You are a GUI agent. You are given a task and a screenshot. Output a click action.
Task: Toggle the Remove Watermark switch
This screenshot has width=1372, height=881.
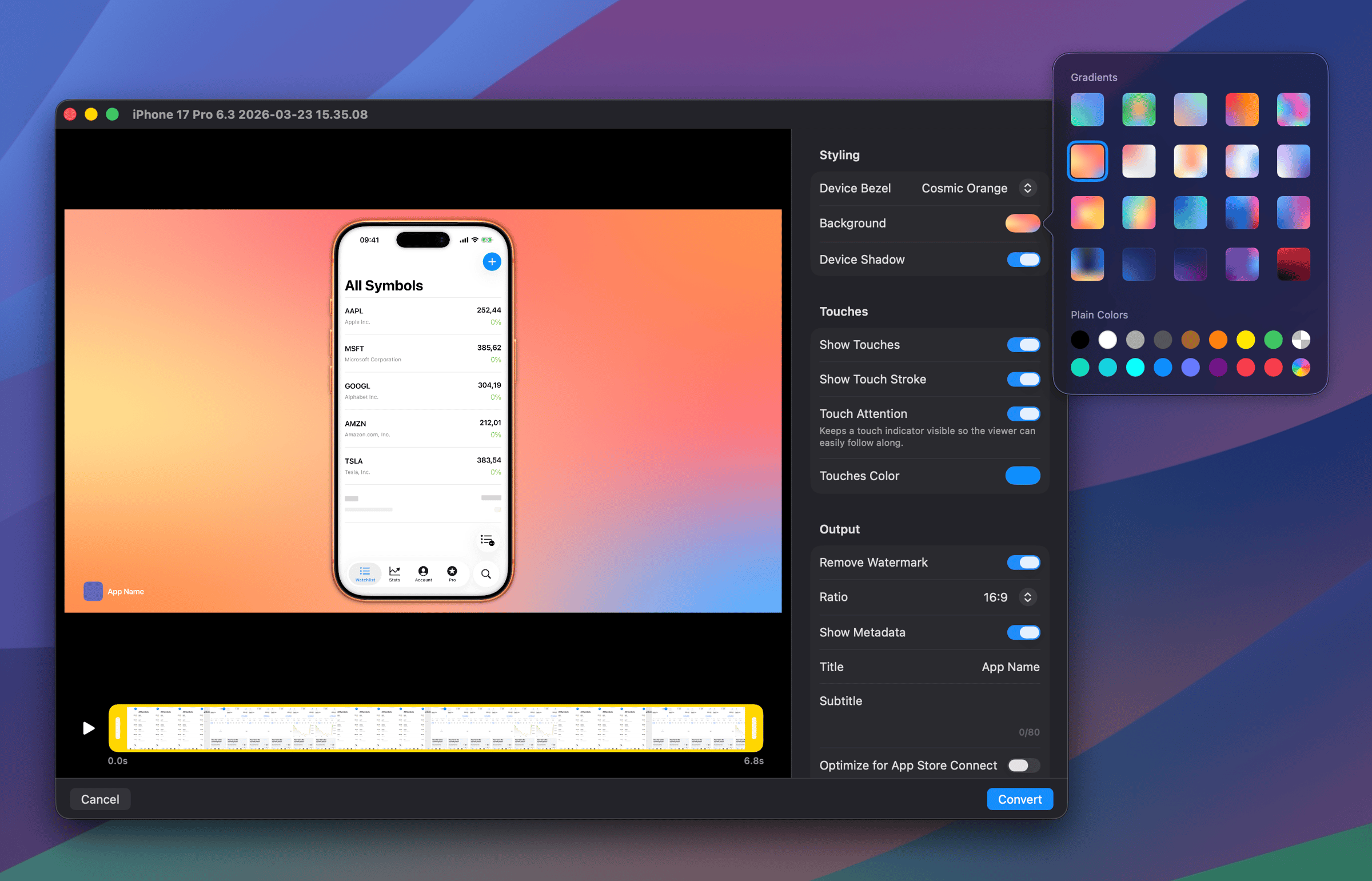click(x=1023, y=563)
